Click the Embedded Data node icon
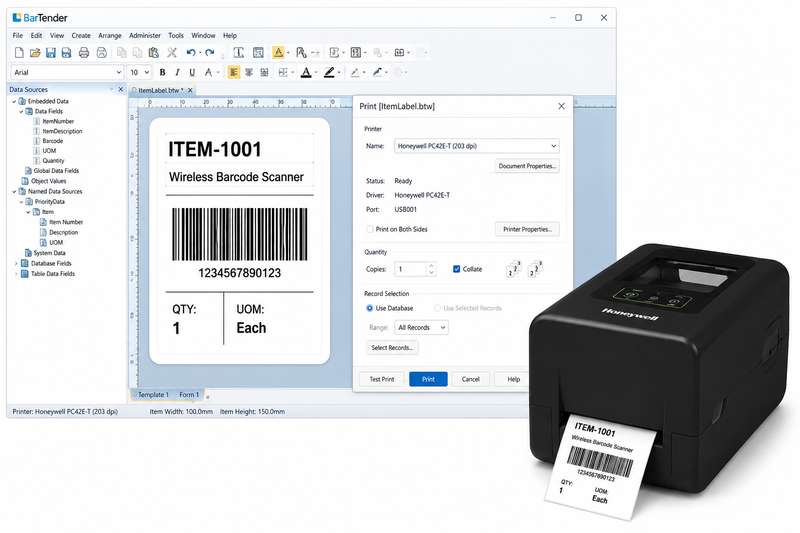 click(22, 101)
